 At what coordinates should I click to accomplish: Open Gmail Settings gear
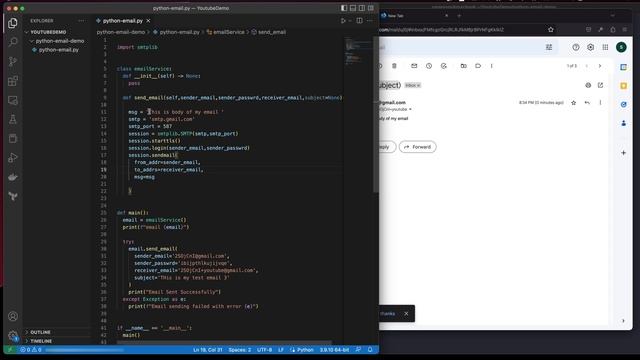tap(591, 47)
